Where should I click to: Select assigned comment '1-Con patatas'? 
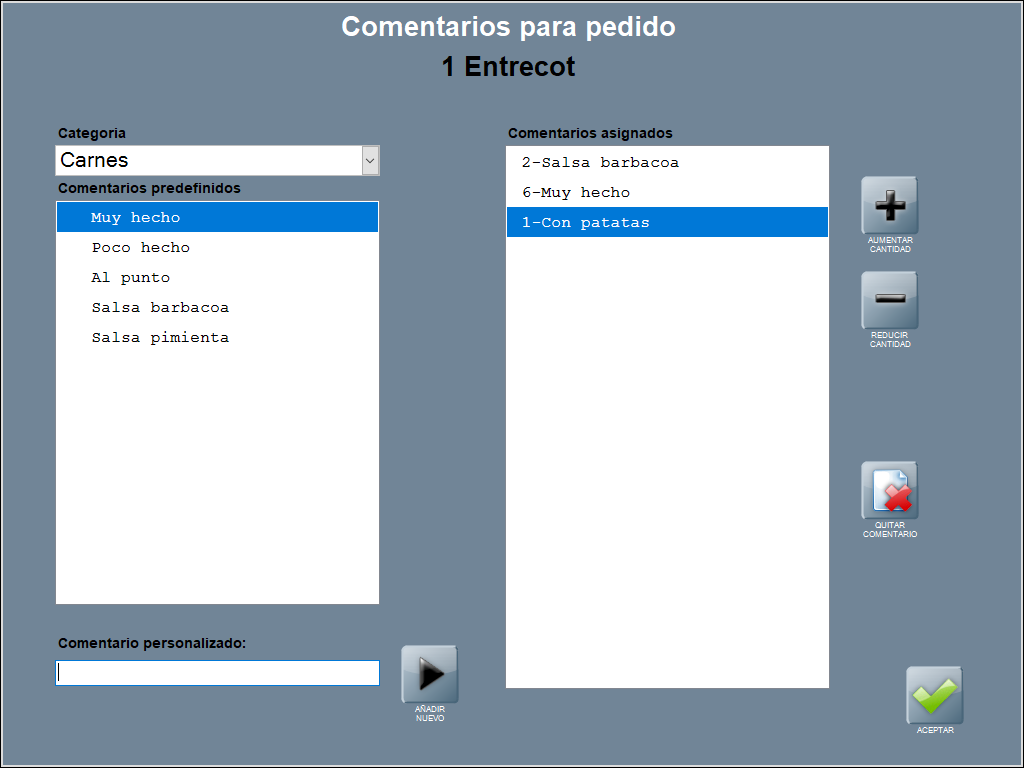[x=586, y=222]
